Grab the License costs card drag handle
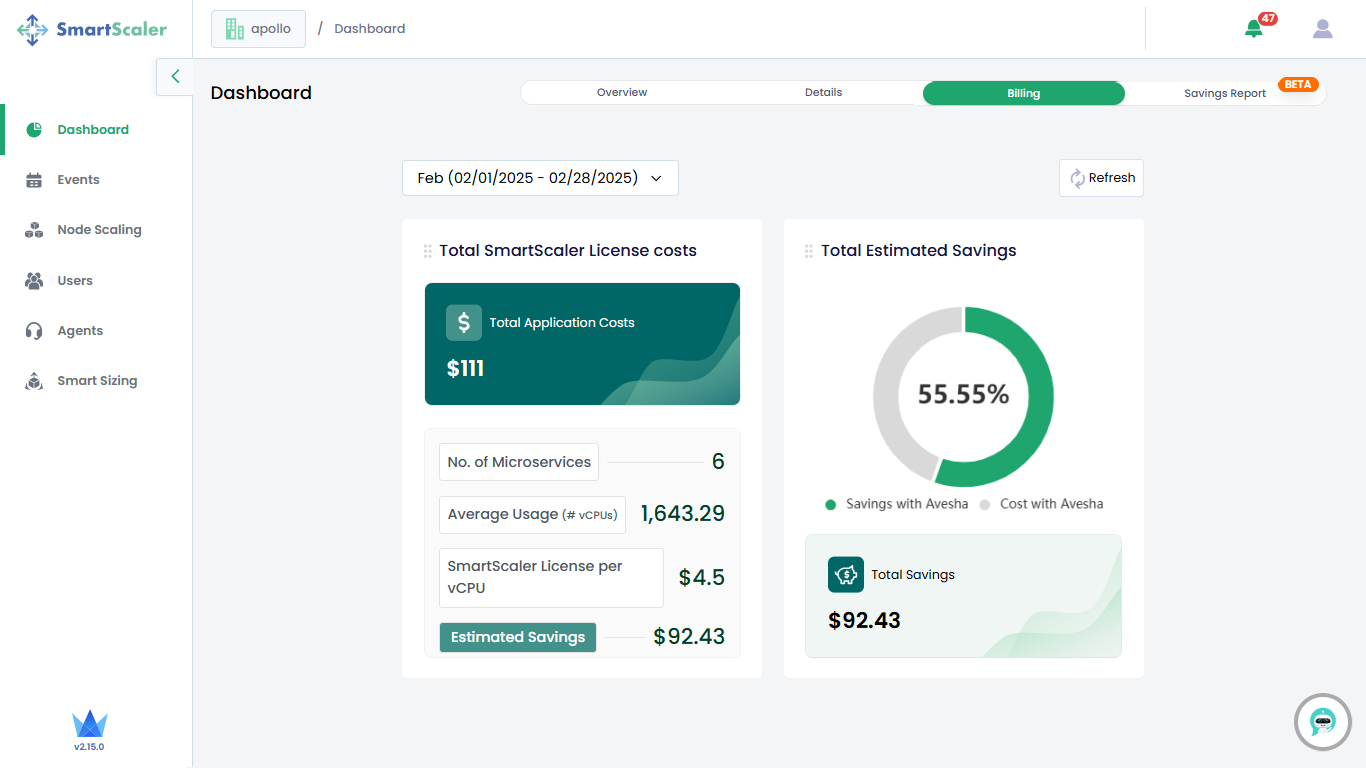Viewport: 1366px width, 768px height. [x=428, y=251]
